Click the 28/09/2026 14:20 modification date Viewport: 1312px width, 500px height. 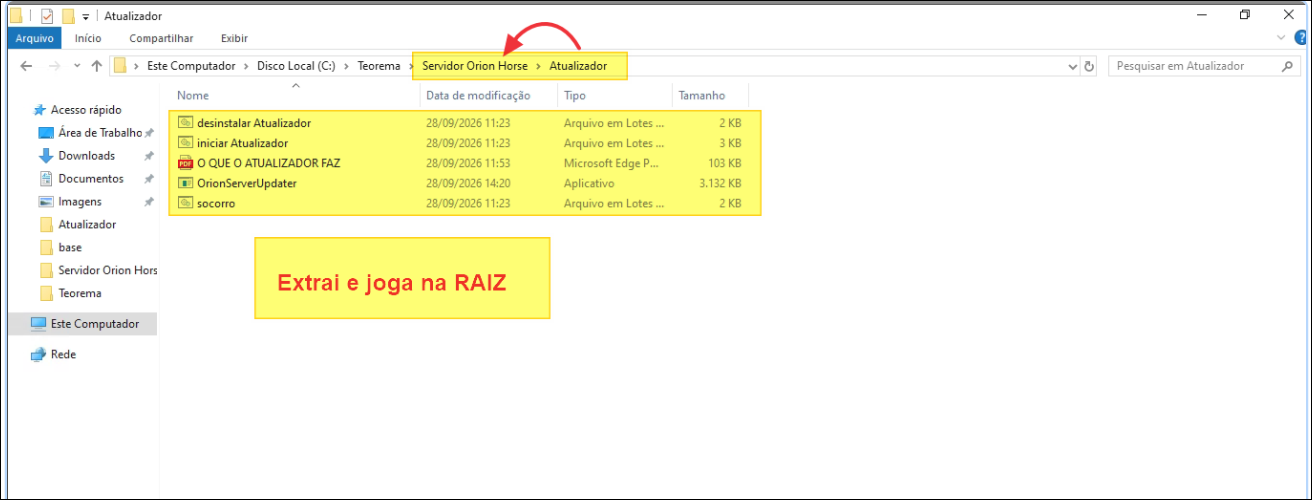(x=468, y=183)
